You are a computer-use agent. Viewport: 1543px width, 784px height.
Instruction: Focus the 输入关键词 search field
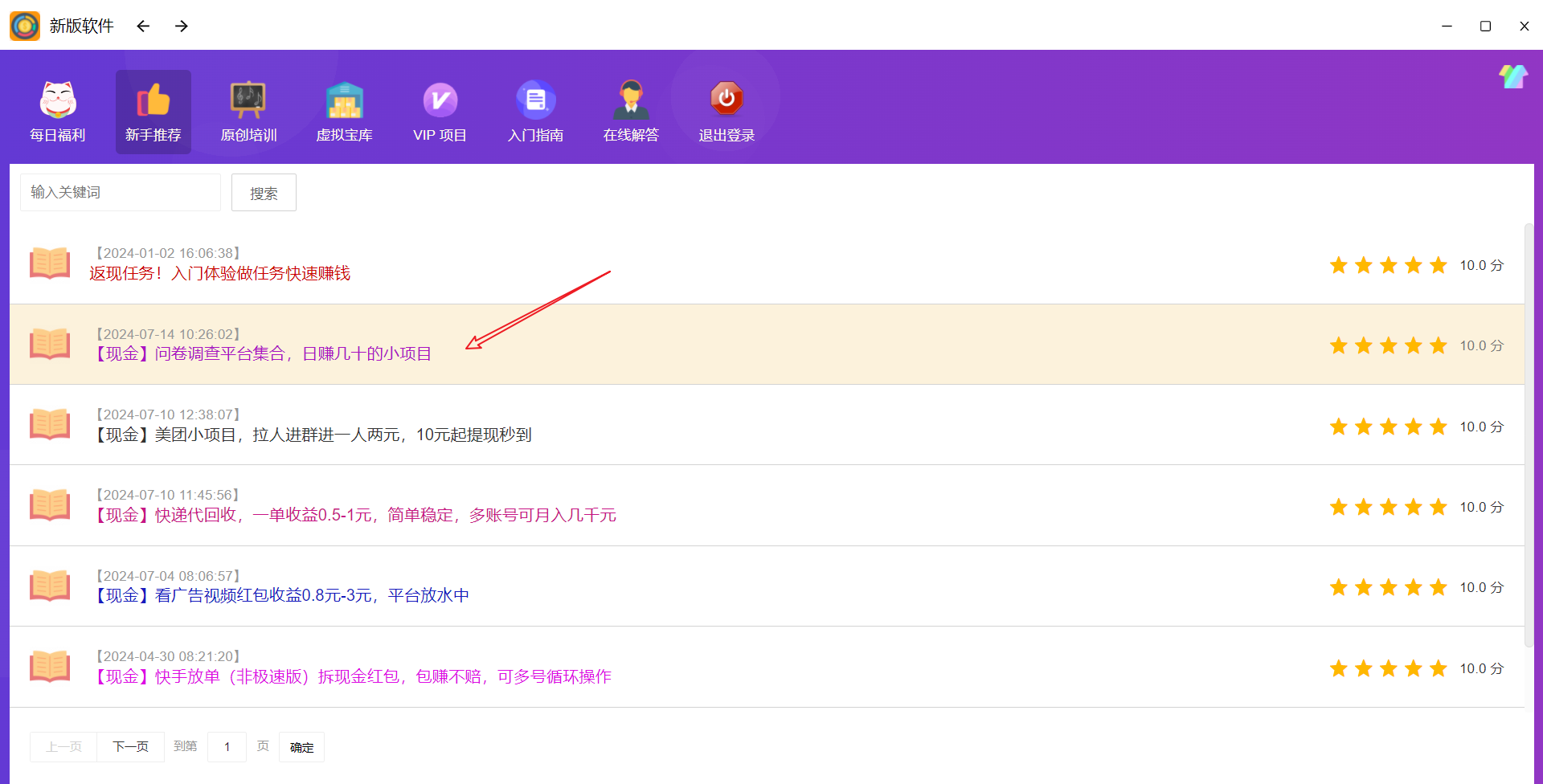click(x=121, y=193)
